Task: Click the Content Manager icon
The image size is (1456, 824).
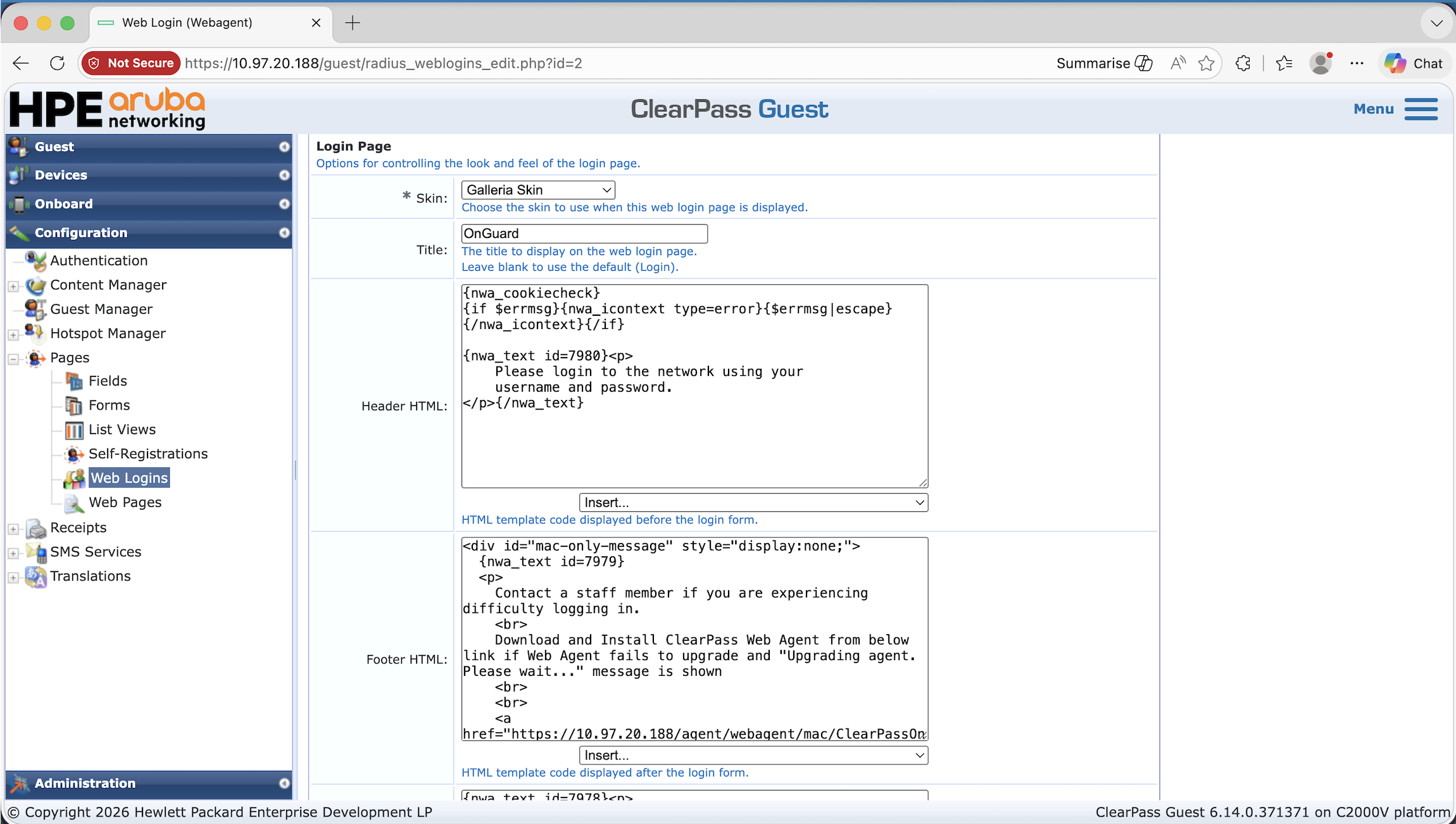Action: tap(35, 285)
